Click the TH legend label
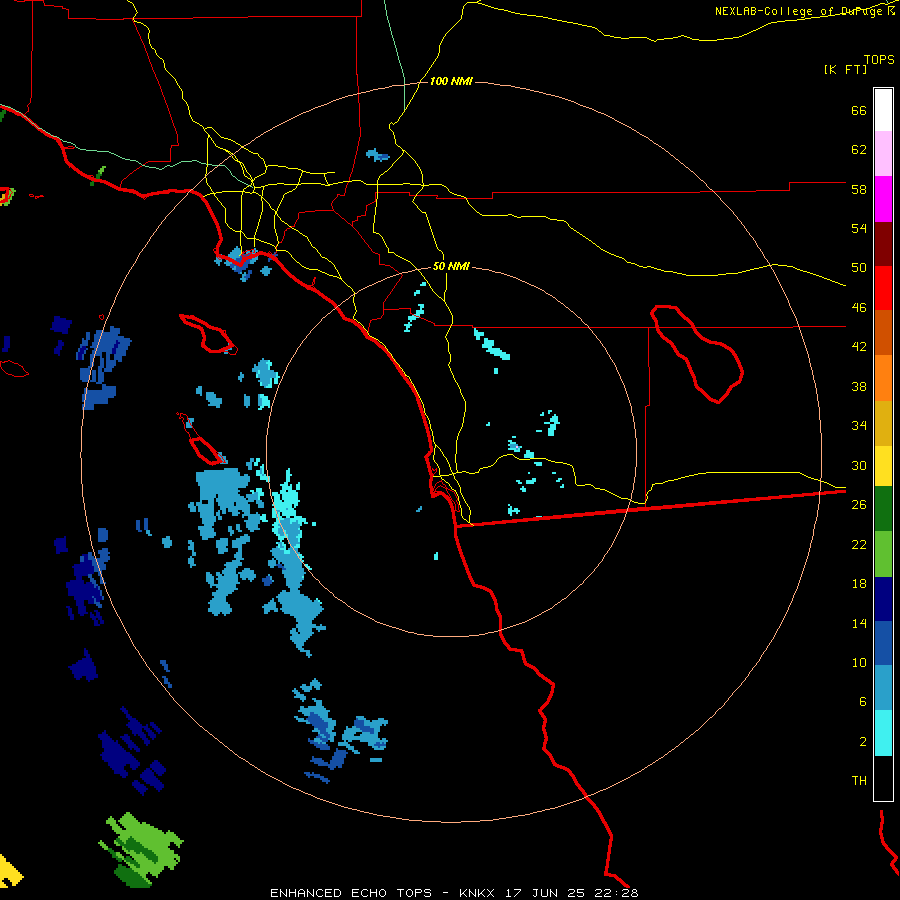The height and width of the screenshot is (900, 900). [859, 781]
